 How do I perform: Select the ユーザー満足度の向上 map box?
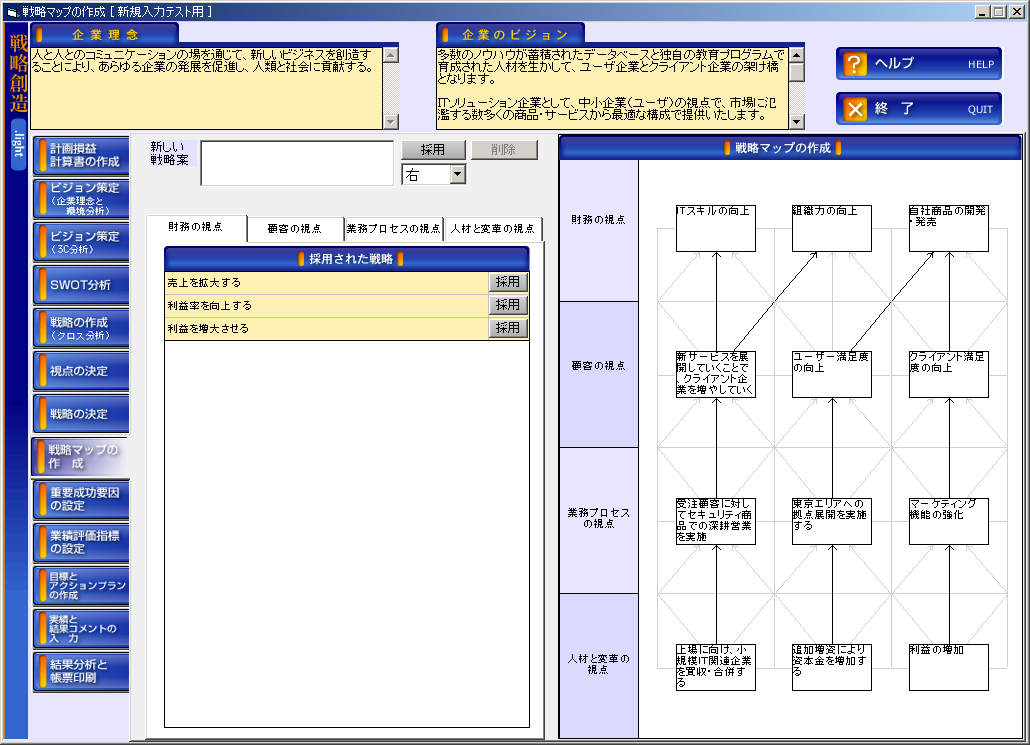click(832, 374)
